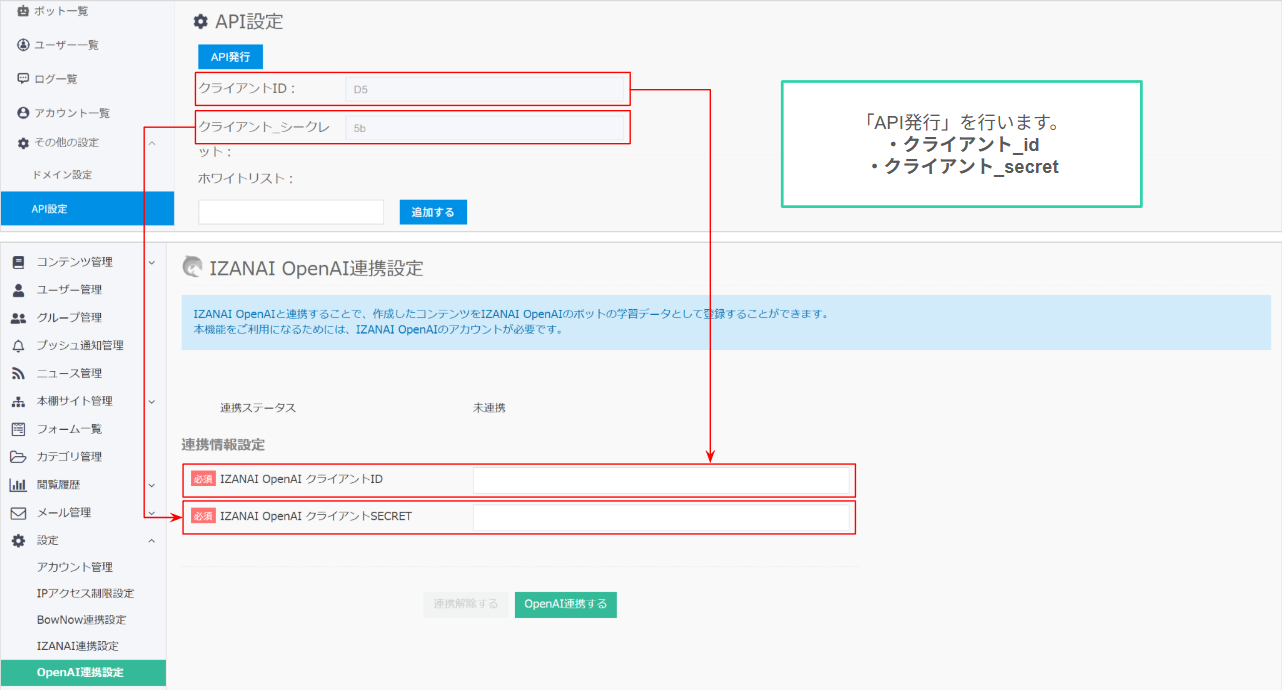Viewport: 1282px width, 690px height.
Task: Click the bar chart icon for 閲覧履歴
Action: tap(18, 485)
